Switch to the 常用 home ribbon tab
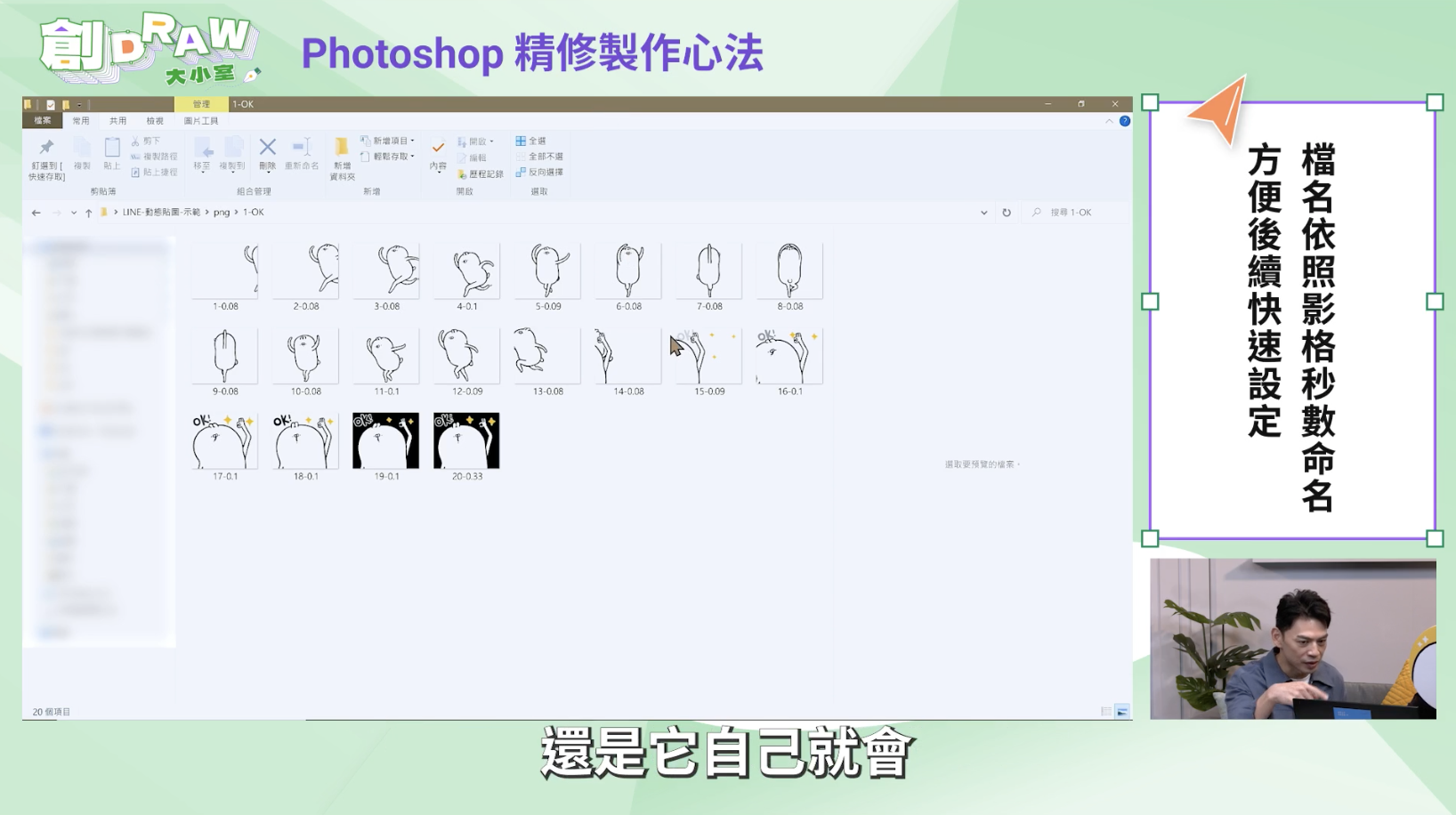Image resolution: width=1456 pixels, height=815 pixels. [x=81, y=121]
